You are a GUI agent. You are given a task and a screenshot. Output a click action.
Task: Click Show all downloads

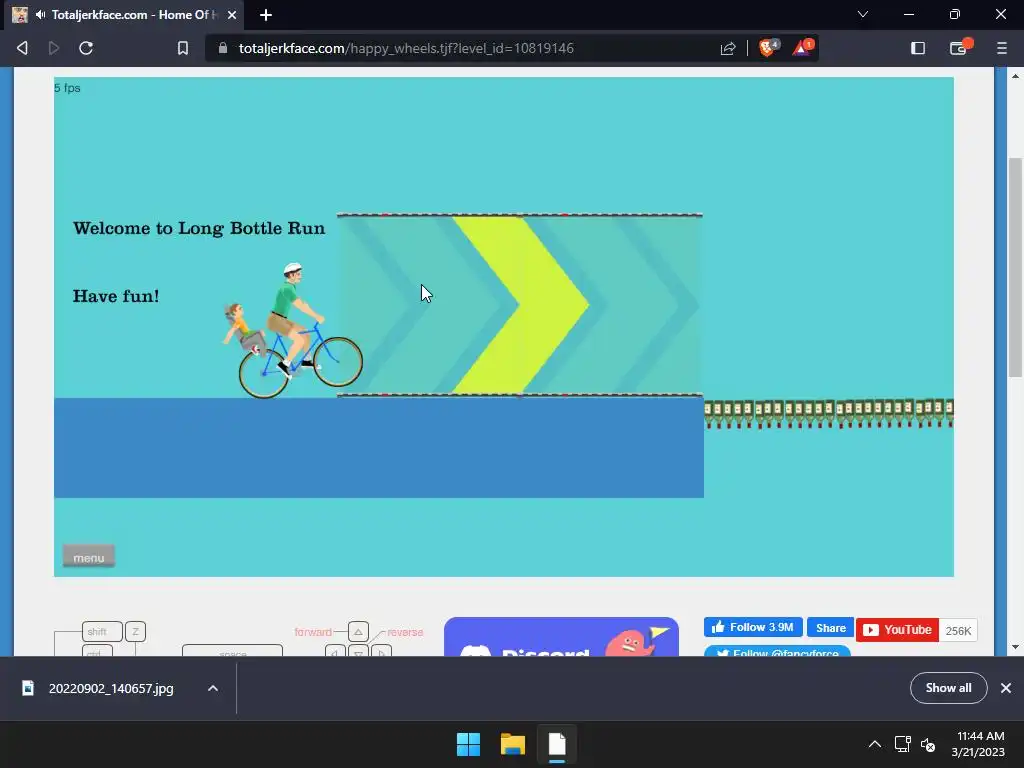[948, 688]
